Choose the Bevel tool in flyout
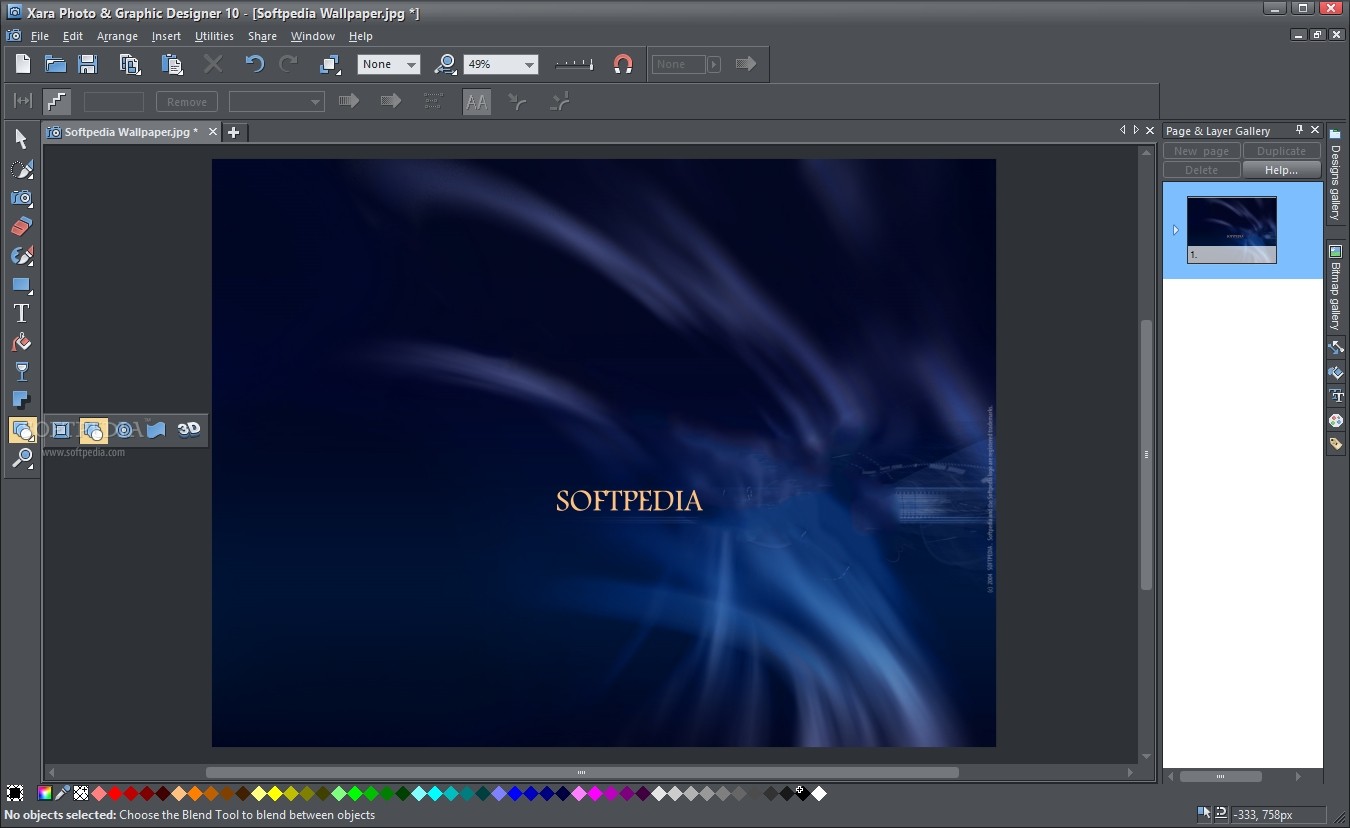This screenshot has height=828, width=1350. [x=61, y=430]
